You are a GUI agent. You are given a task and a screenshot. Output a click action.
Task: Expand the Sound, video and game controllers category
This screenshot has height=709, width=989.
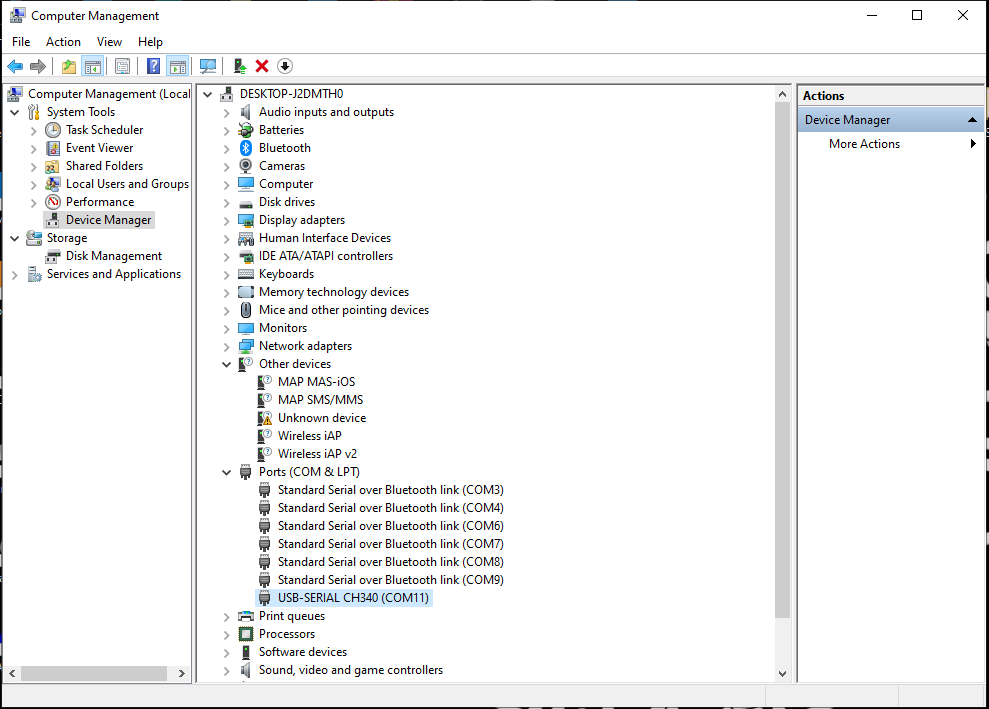226,671
